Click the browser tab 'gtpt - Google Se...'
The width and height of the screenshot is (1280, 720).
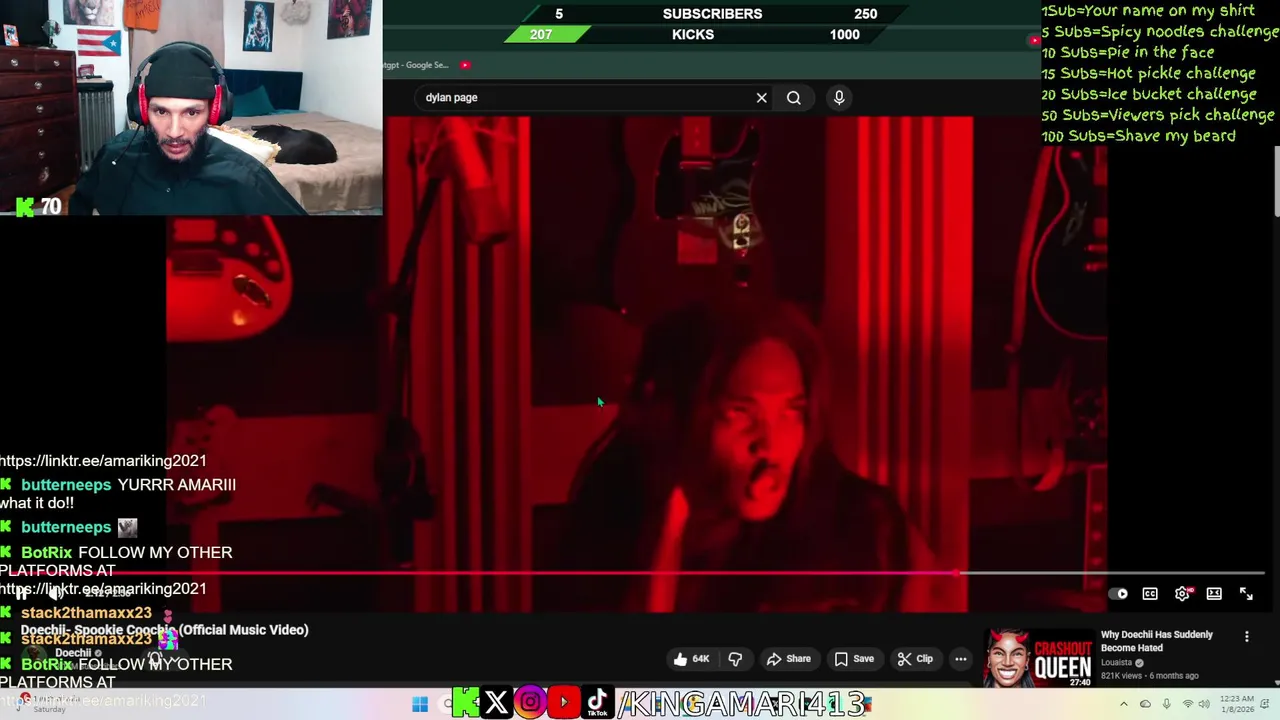point(415,65)
